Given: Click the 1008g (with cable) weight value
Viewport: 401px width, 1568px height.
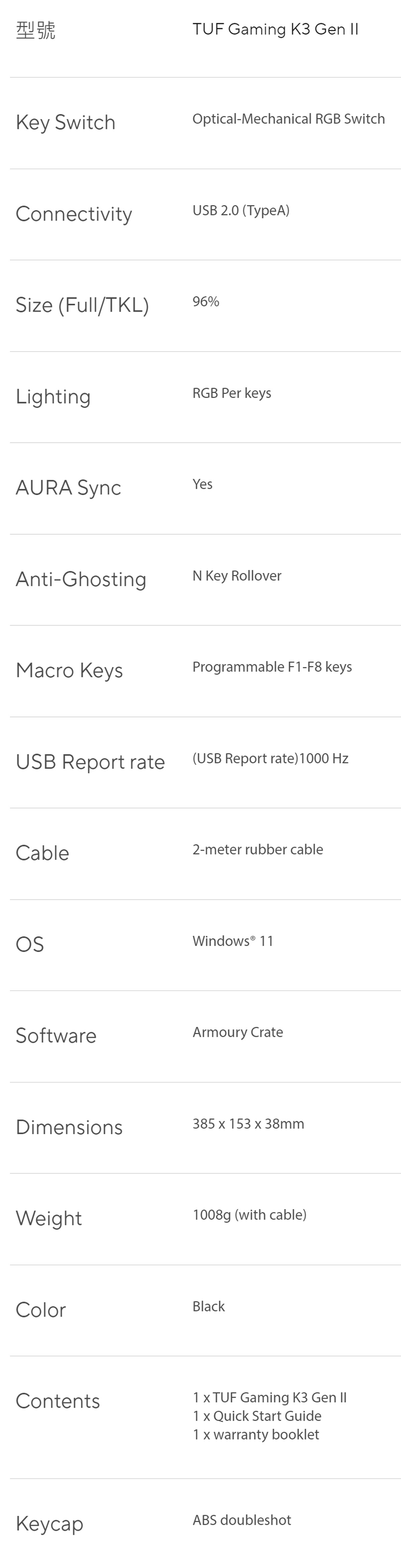Looking at the screenshot, I should click(250, 1215).
